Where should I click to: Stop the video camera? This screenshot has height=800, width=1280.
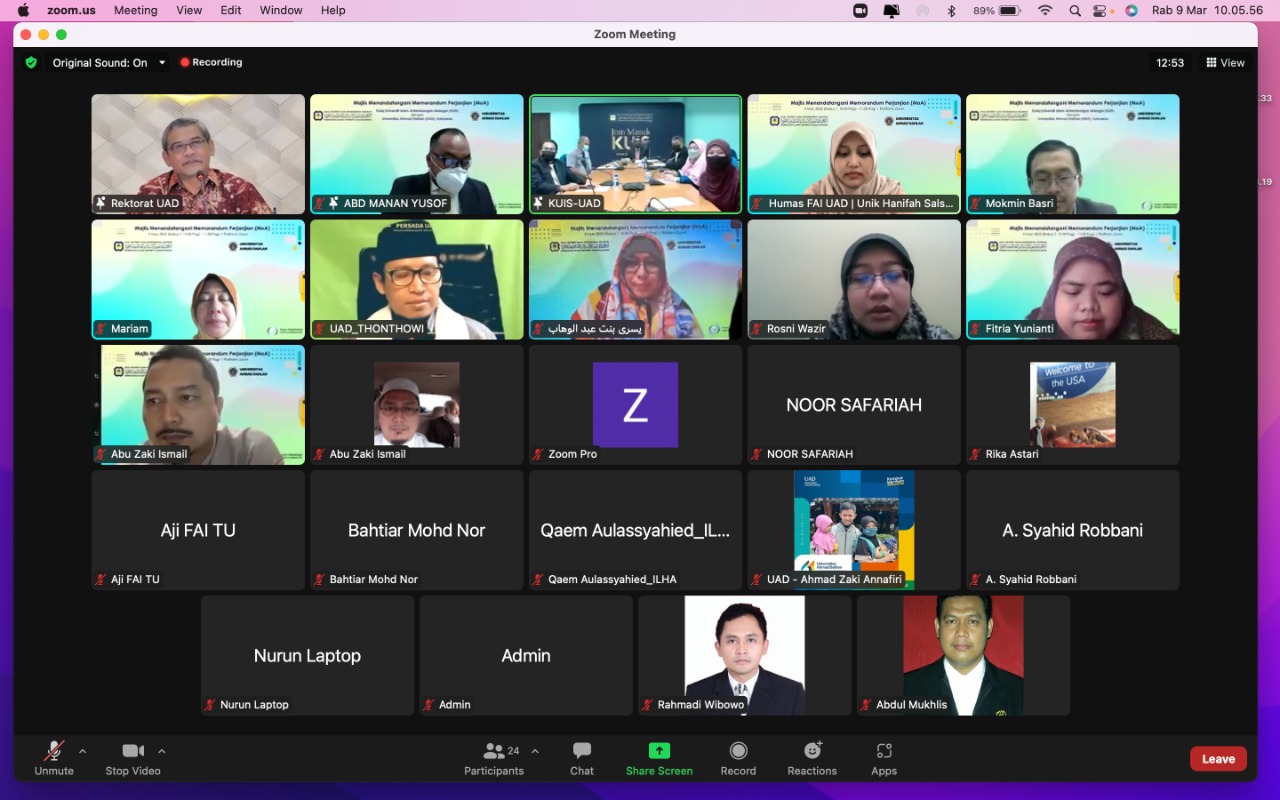point(133,758)
